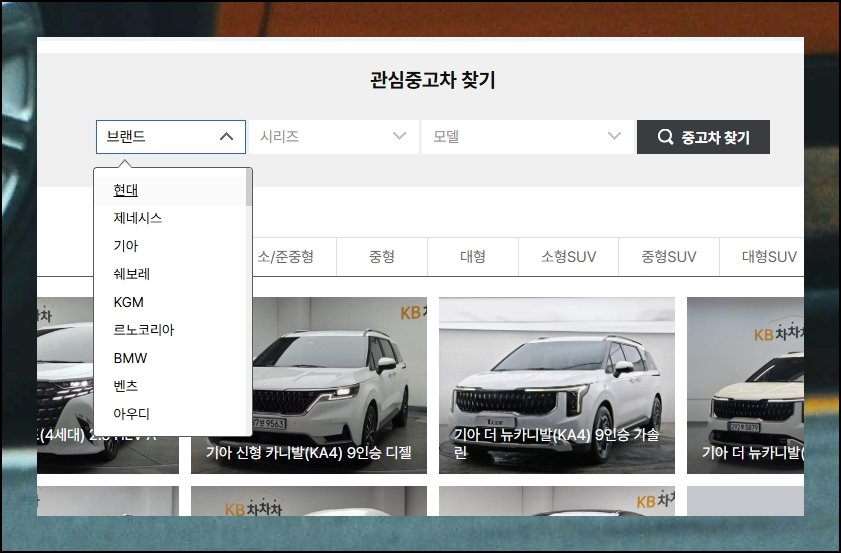The image size is (841, 553).
Task: Click the magnifier icon in 중고차 찾기 button
Action: pyautogui.click(x=665, y=137)
